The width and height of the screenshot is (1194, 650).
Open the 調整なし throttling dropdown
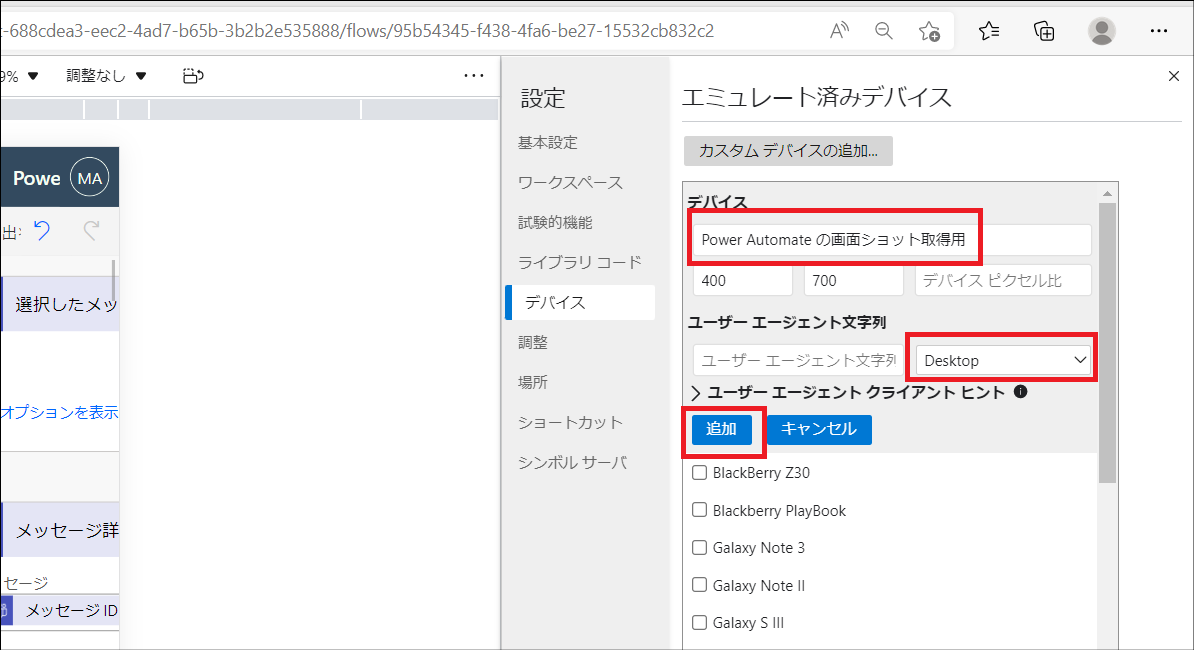[x=106, y=76]
